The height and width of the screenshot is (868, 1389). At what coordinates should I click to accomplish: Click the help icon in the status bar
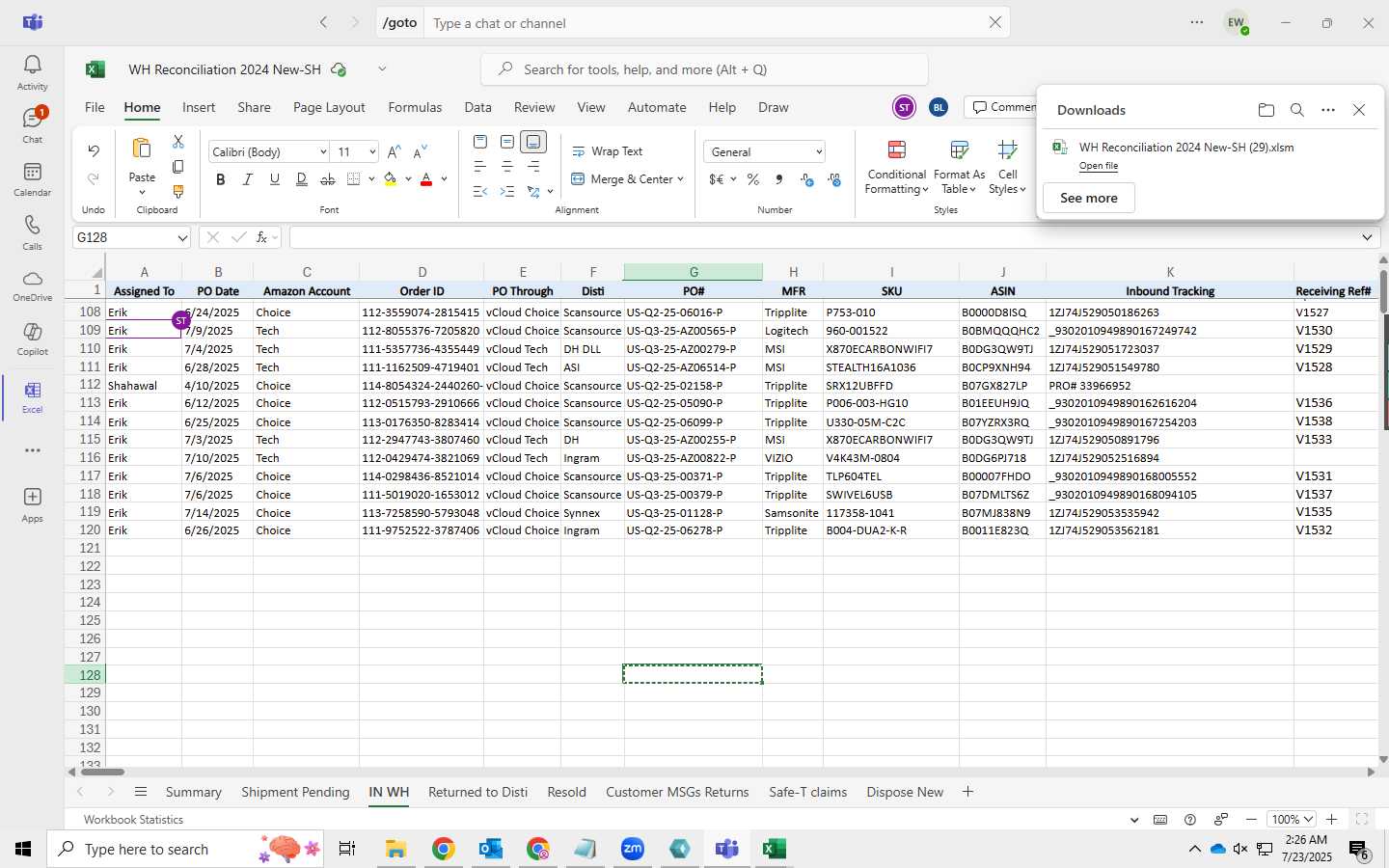tap(1190, 819)
